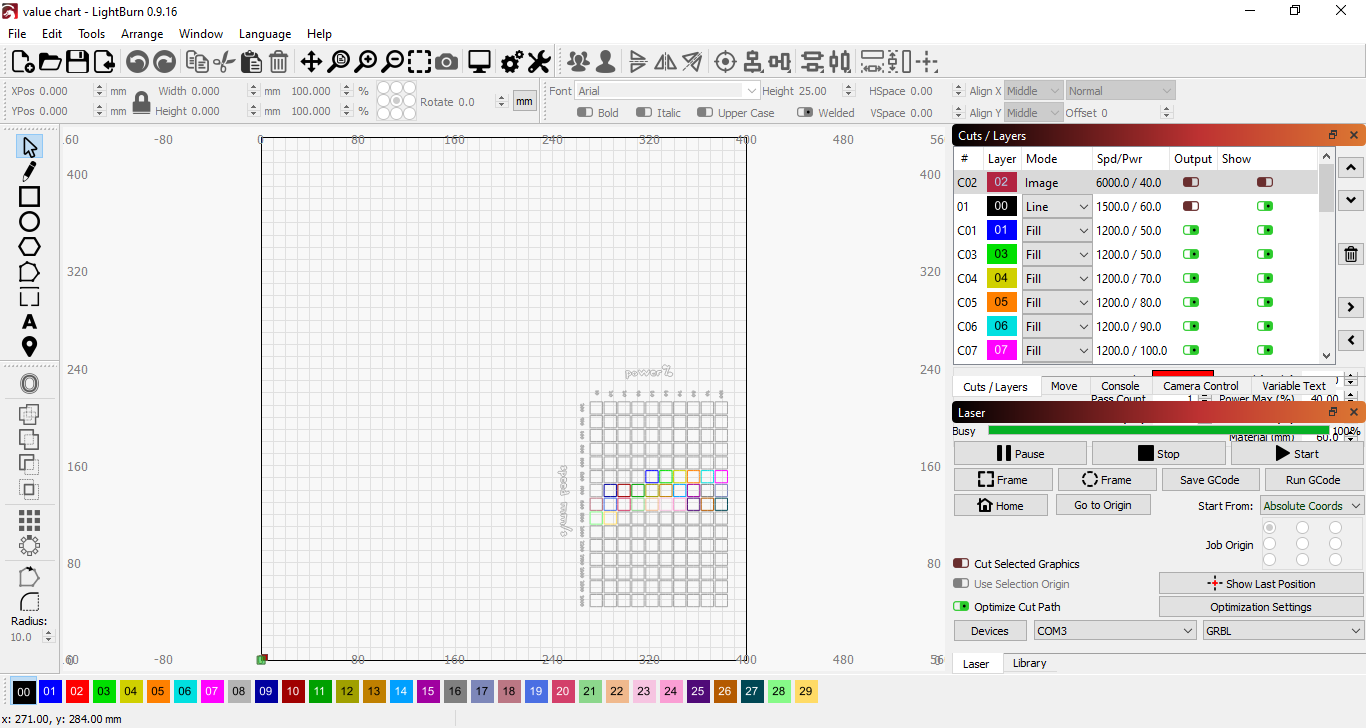Screen dimensions: 1366x728
Task: Open the Tools menu
Action: click(x=91, y=34)
